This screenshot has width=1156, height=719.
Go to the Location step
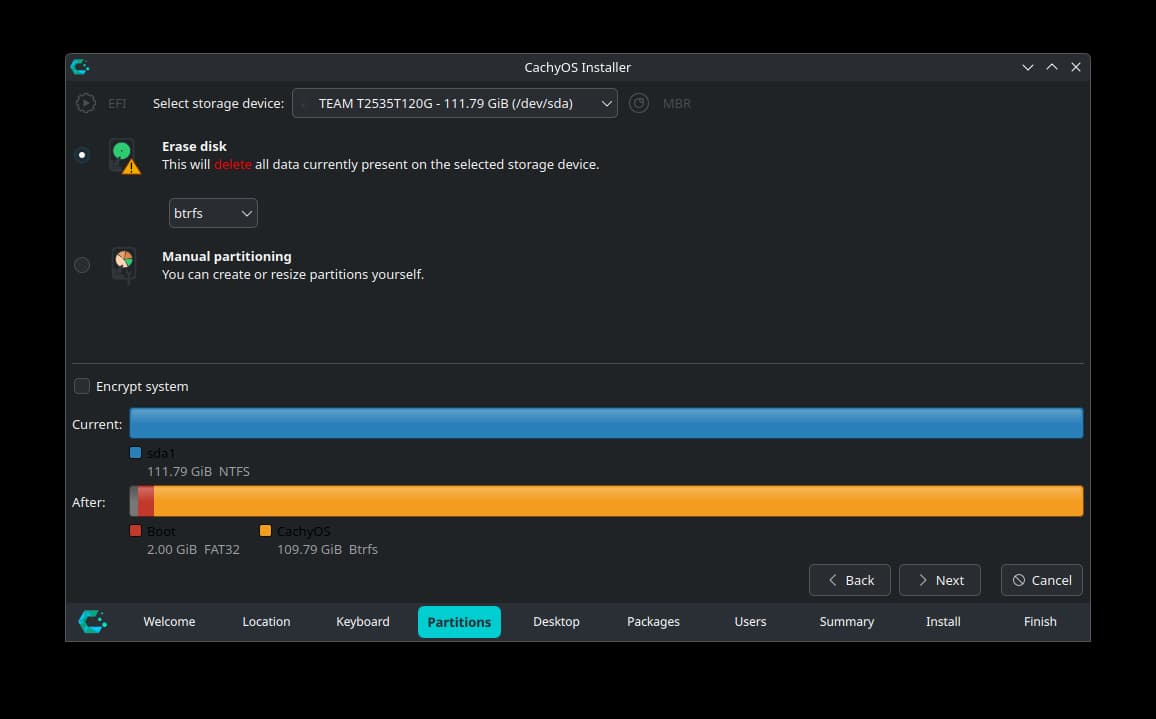(x=266, y=622)
